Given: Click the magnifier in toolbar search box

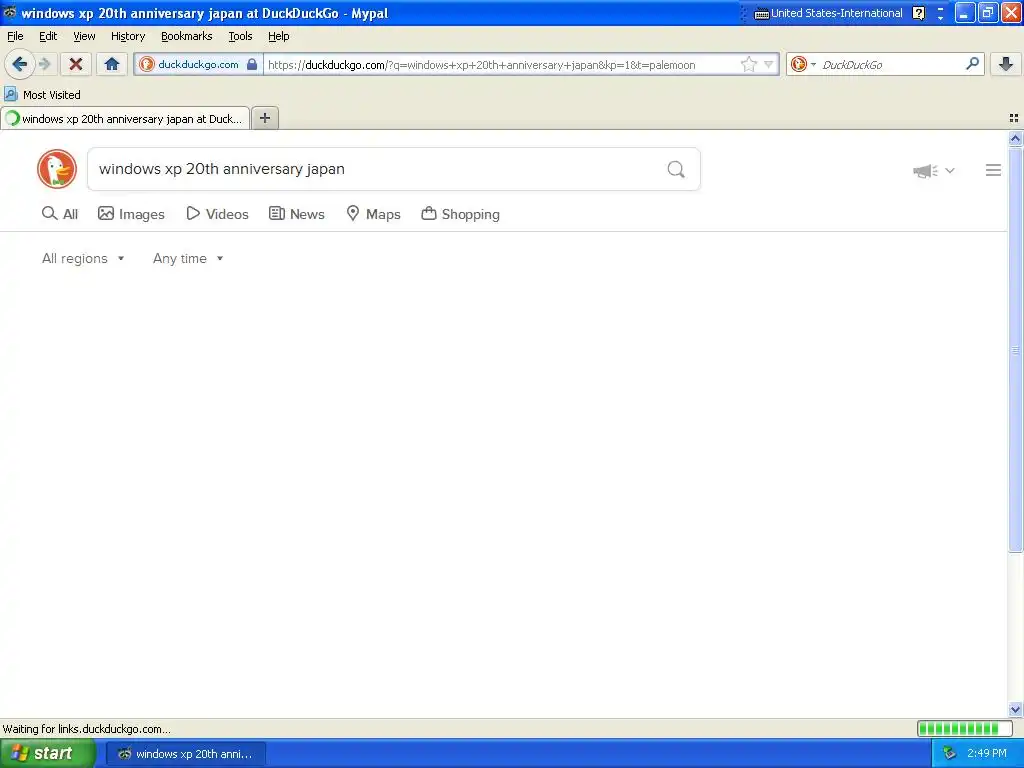Looking at the screenshot, I should (x=972, y=64).
